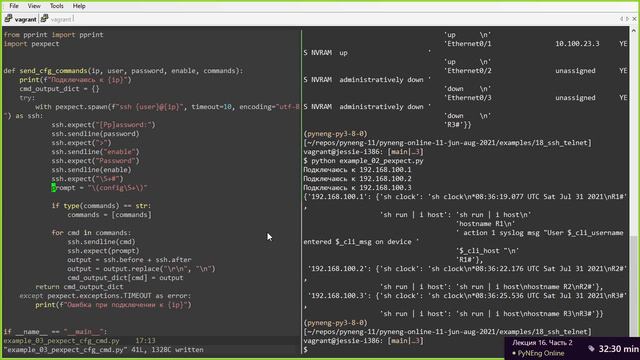Click the 'Лекция 16. Часть 2' overlay title
640x360 pixels.
(x=542, y=343)
